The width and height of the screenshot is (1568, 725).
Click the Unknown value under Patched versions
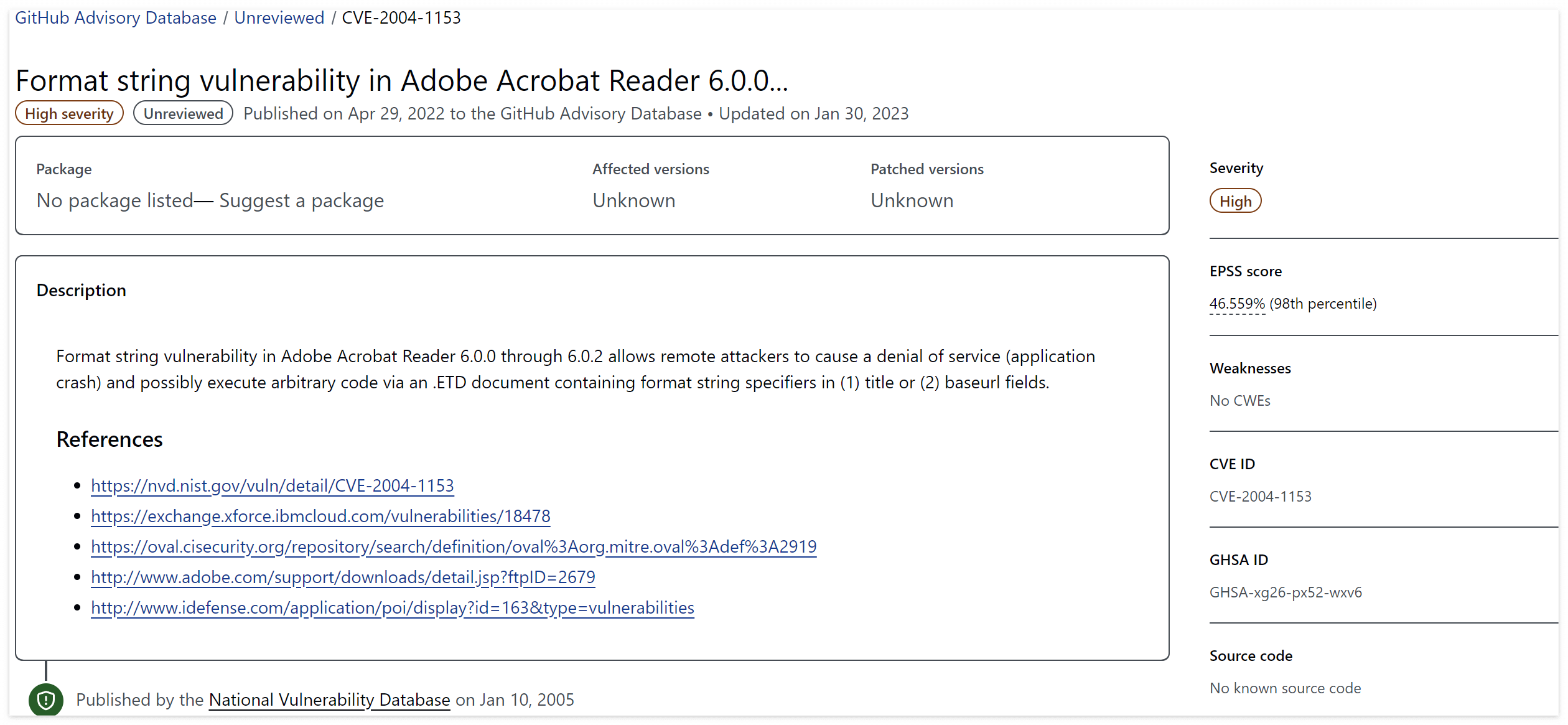tap(912, 200)
